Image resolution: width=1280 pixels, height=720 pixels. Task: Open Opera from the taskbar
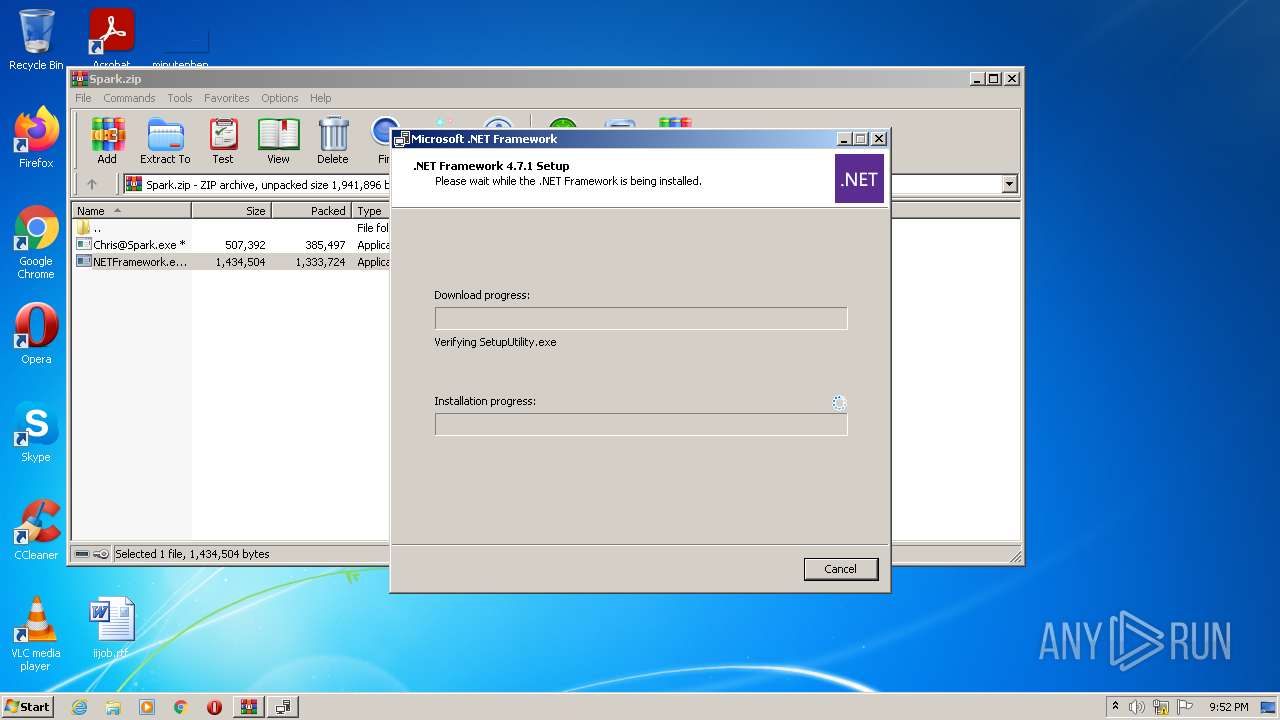pos(214,707)
